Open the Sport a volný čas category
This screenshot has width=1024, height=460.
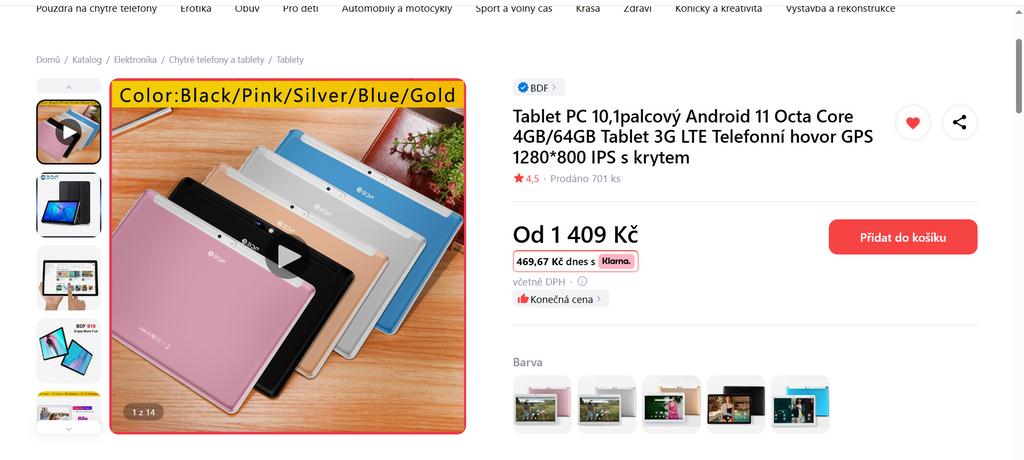(x=513, y=8)
